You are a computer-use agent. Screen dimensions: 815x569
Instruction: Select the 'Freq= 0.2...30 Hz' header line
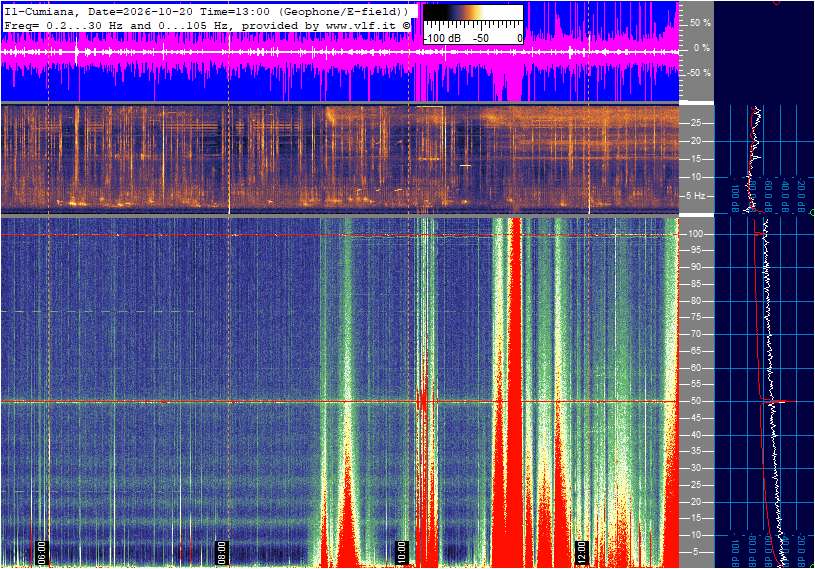pos(207,25)
